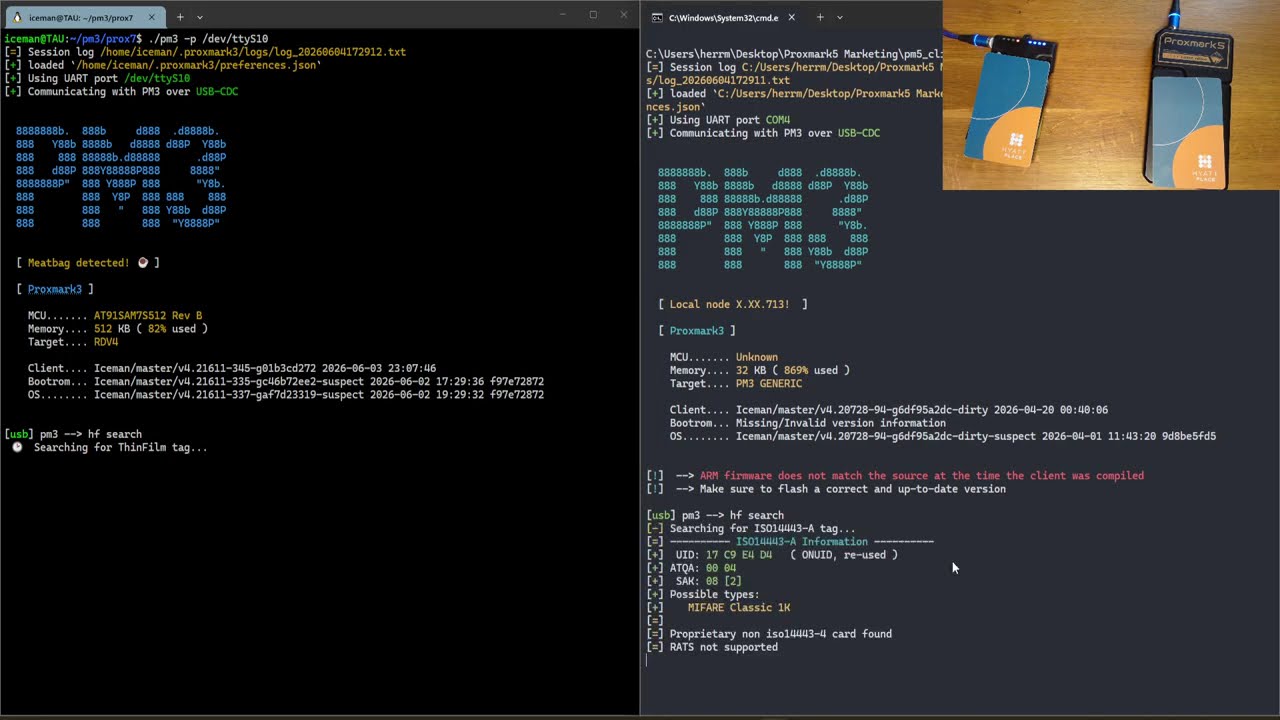This screenshot has height=720, width=1280.
Task: Open the Proxmark3 link in the left terminal
Action: [54, 289]
